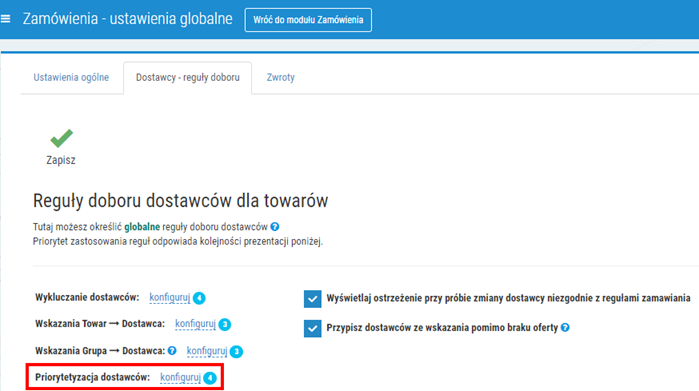
Task: Click help icon beside Wskazania Grupa → Dostawca
Action: coord(172,350)
